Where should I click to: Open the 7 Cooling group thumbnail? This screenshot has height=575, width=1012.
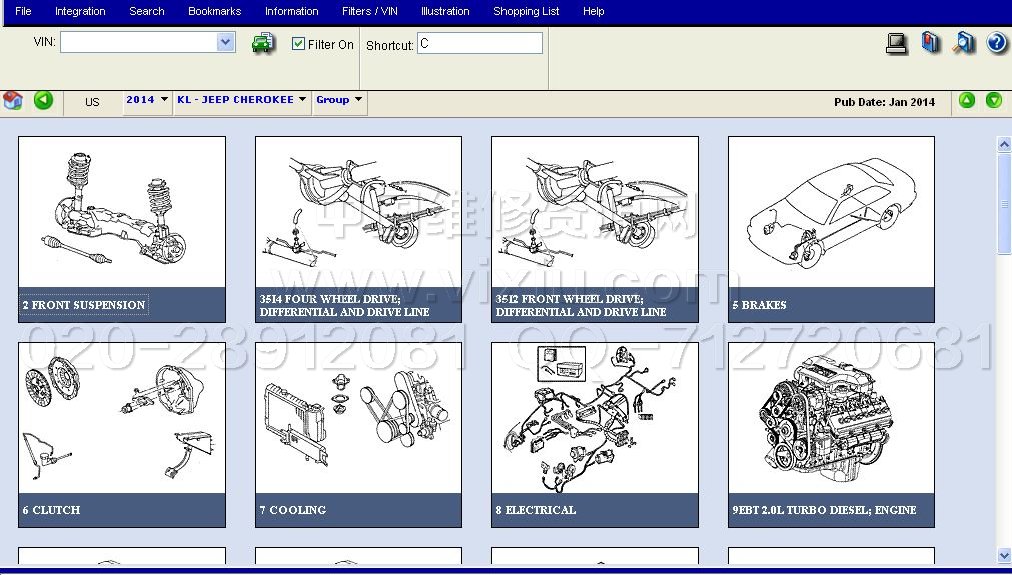[x=358, y=434]
